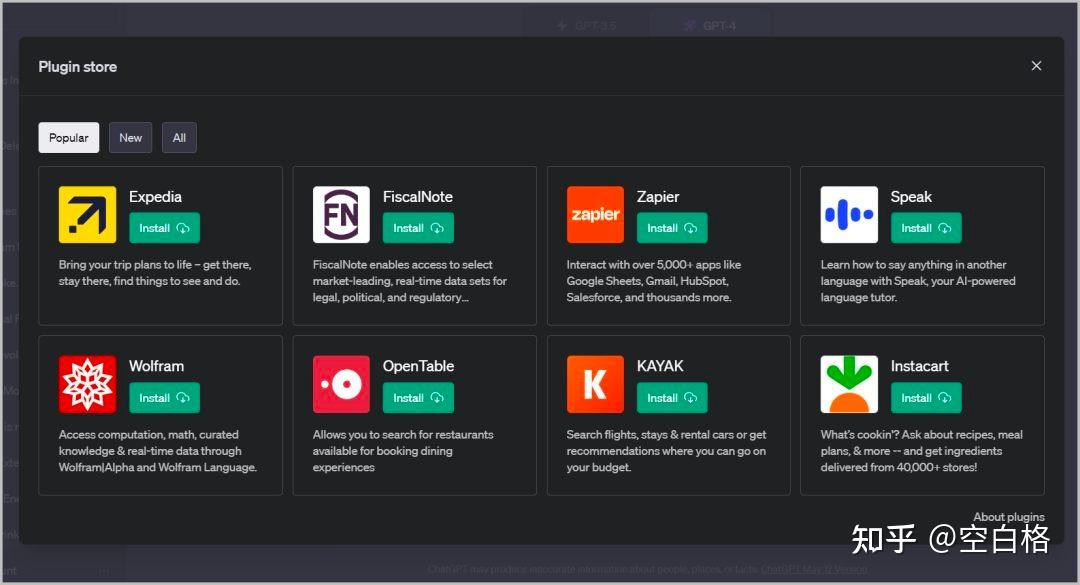Install the Wolfram plugin
Viewport: 1080px width, 585px height.
coord(164,398)
